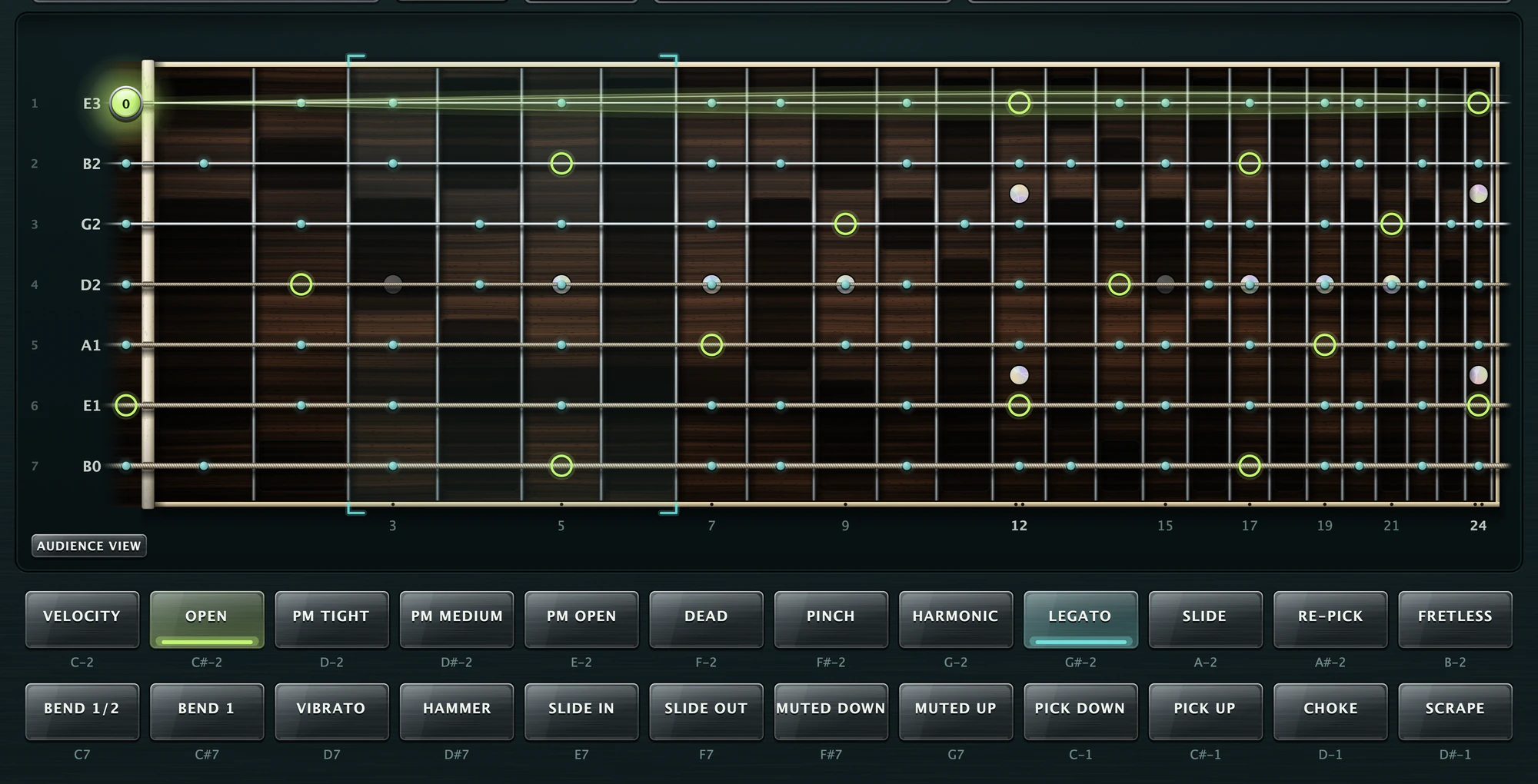Activate the Fretless articulation

[x=1455, y=620]
